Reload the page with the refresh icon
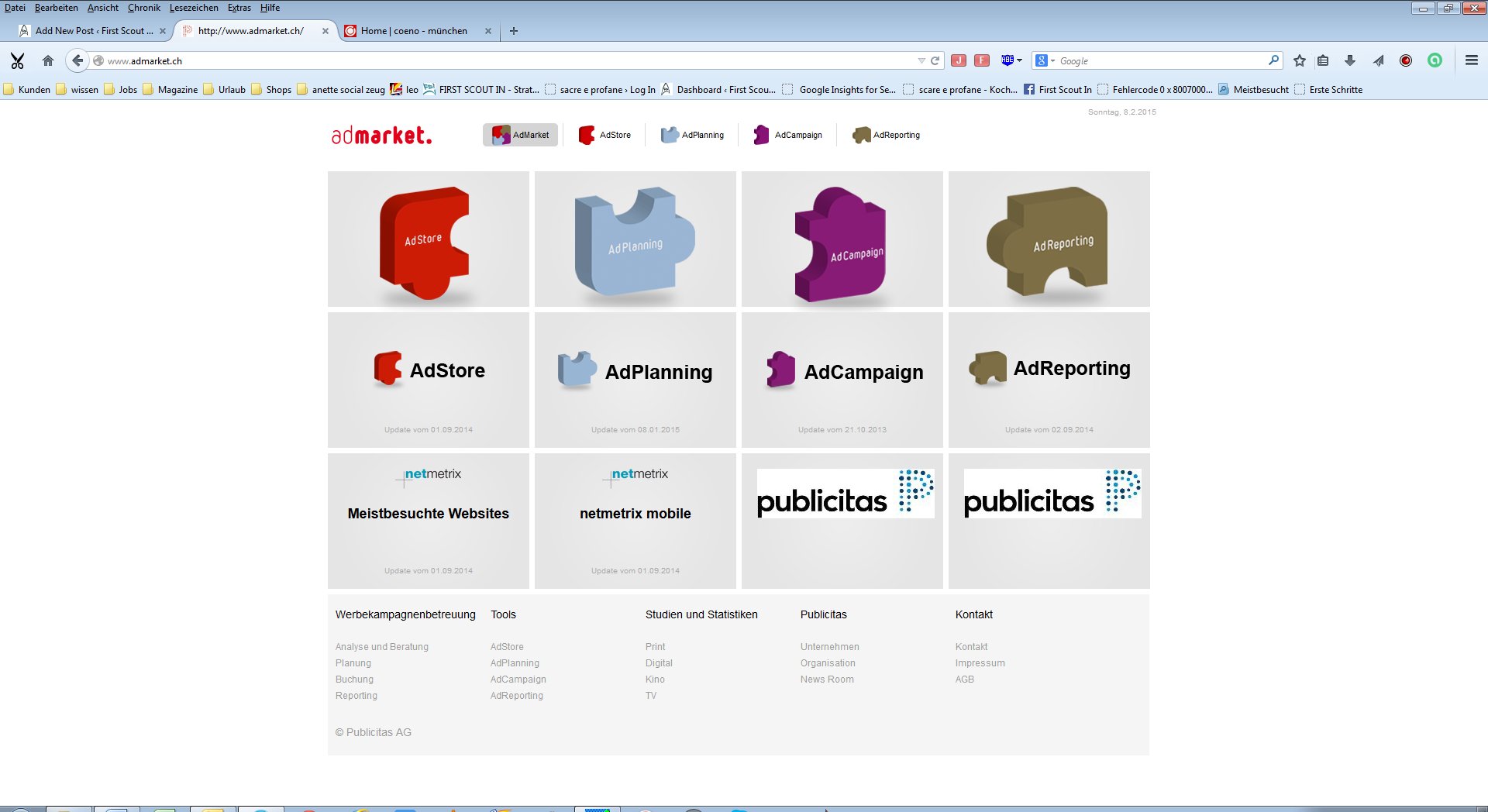 935,60
